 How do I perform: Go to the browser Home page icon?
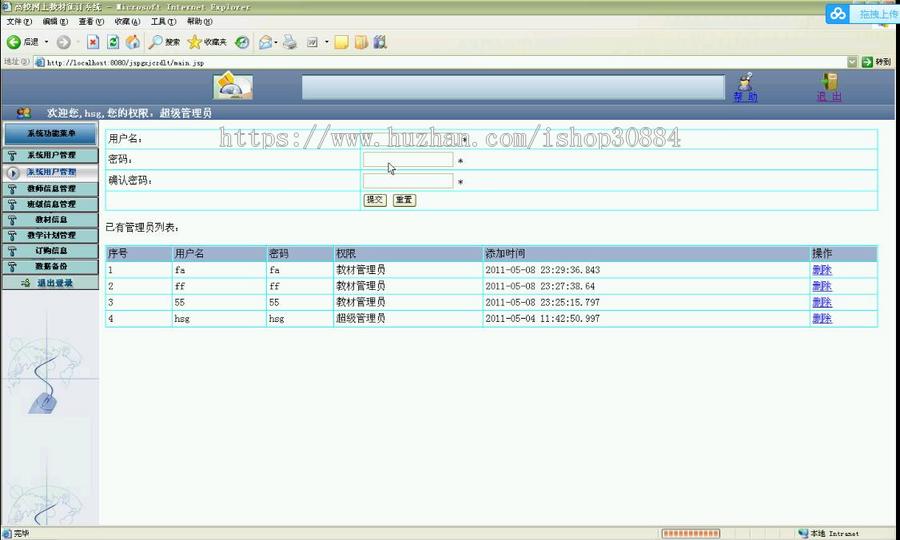pyautogui.click(x=133, y=42)
